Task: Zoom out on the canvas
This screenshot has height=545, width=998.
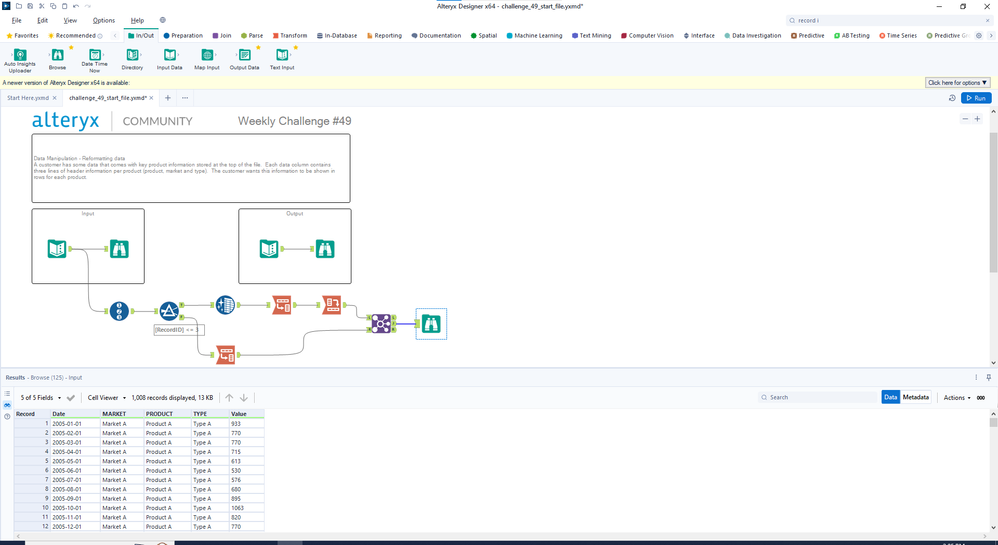Action: (965, 119)
